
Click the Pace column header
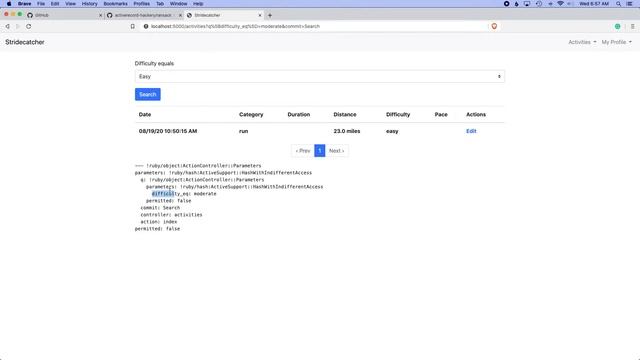pos(441,114)
